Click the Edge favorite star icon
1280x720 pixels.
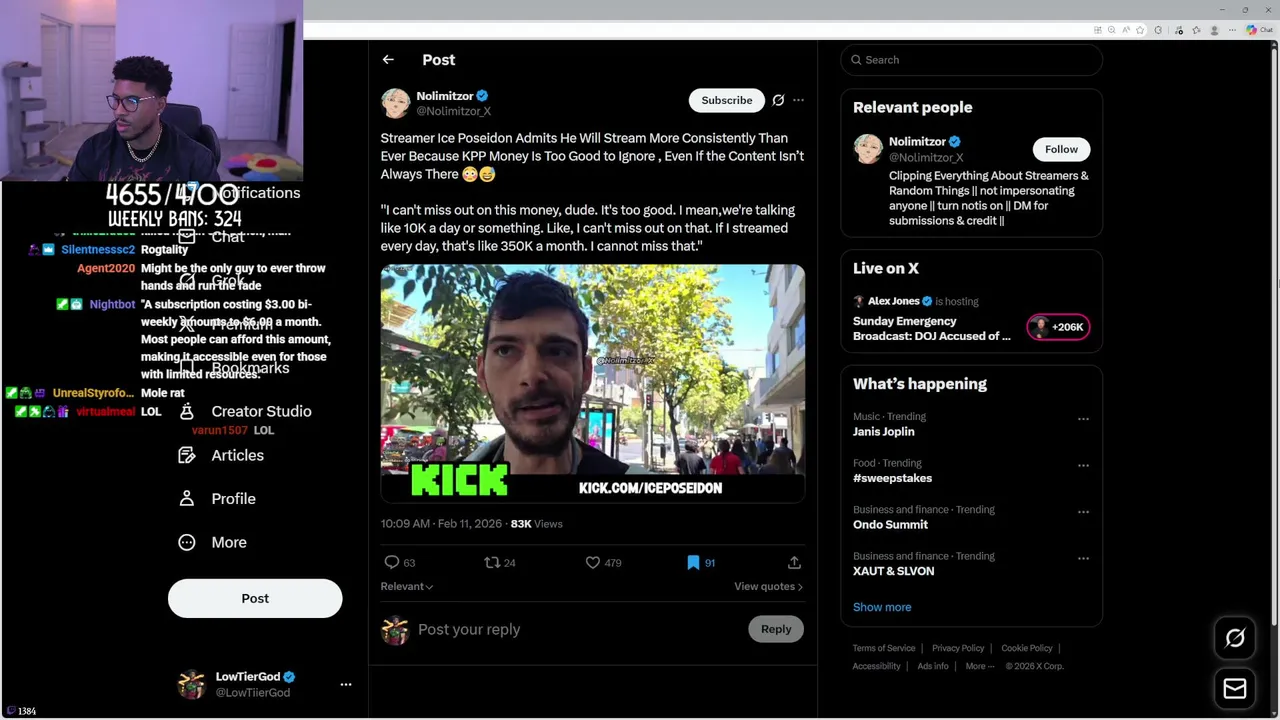[x=1140, y=30]
